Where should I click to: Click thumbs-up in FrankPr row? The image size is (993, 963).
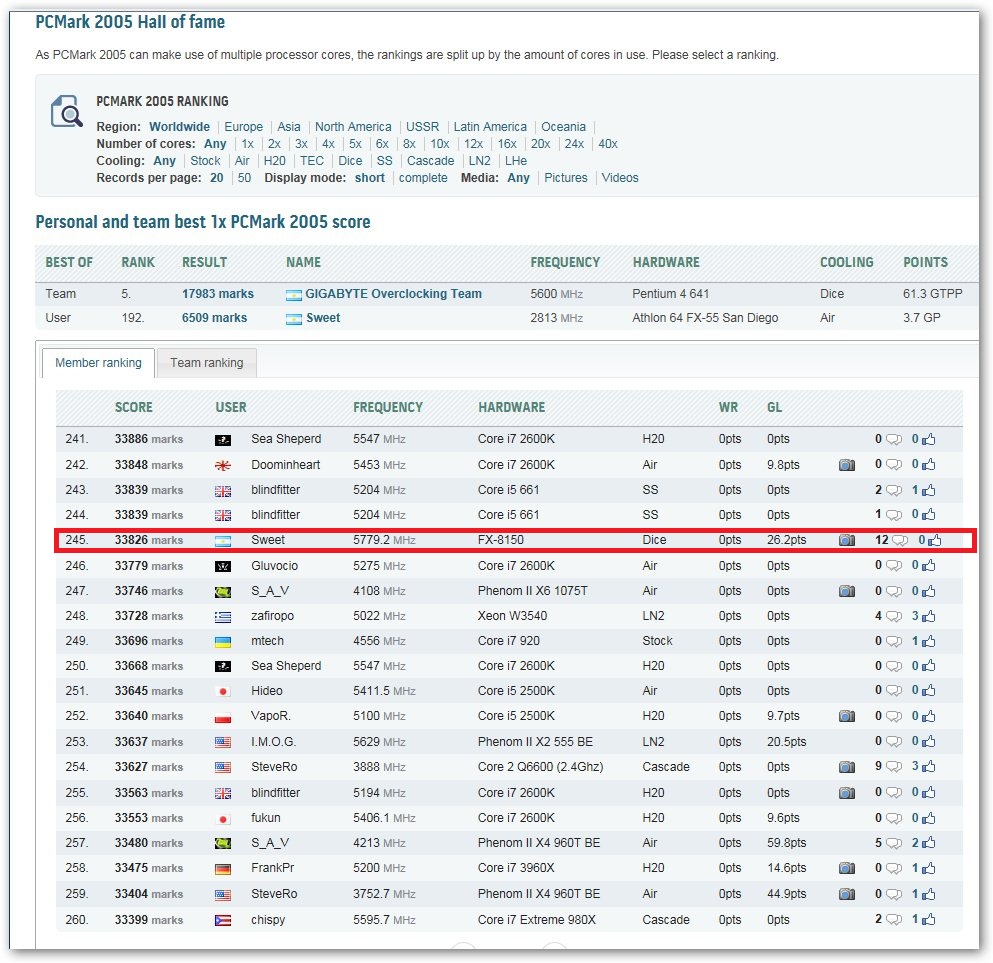tap(928, 868)
